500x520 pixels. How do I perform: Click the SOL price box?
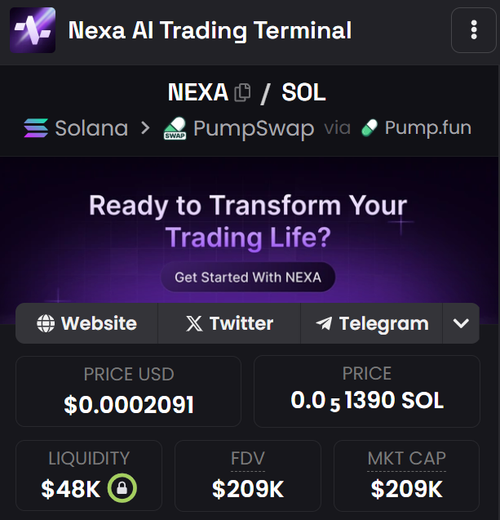367,391
